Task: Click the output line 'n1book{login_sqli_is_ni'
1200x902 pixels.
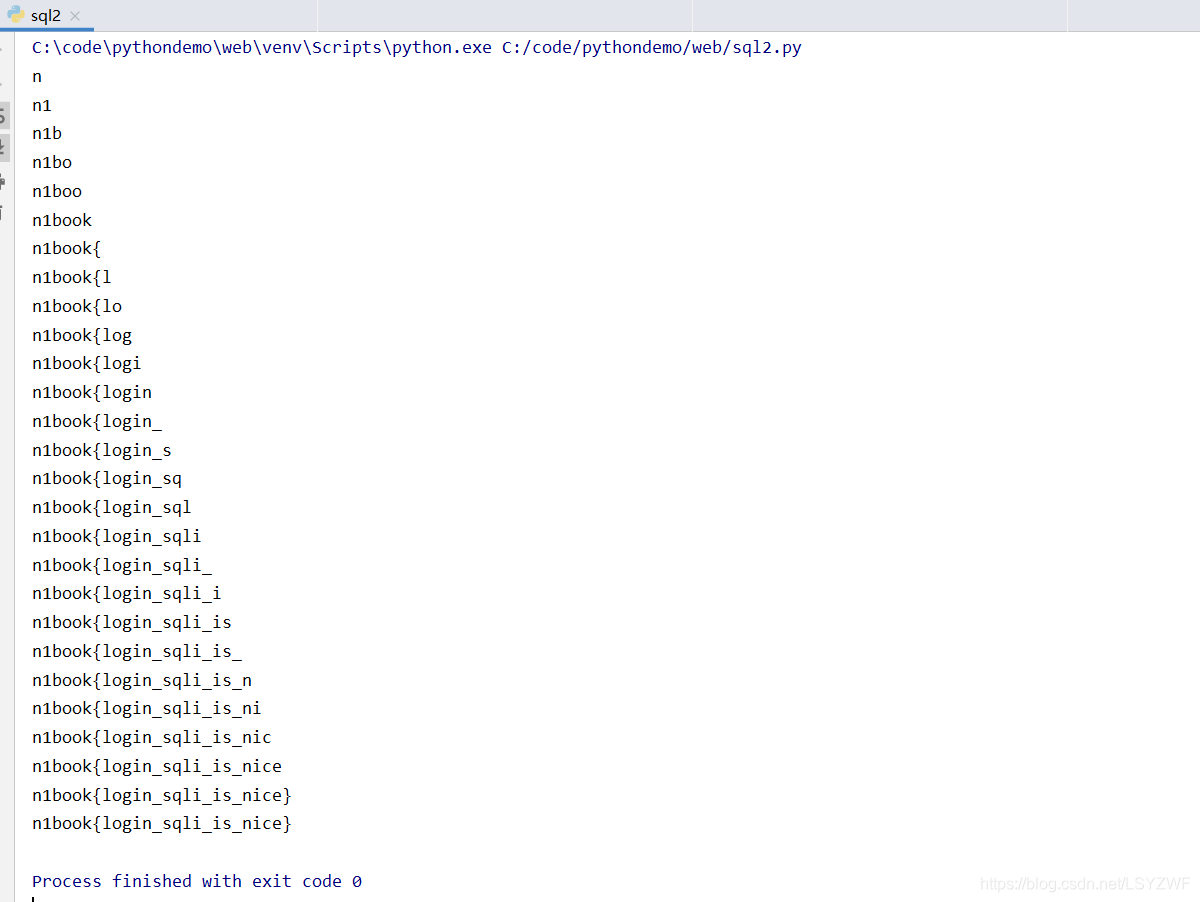Action: pos(147,708)
